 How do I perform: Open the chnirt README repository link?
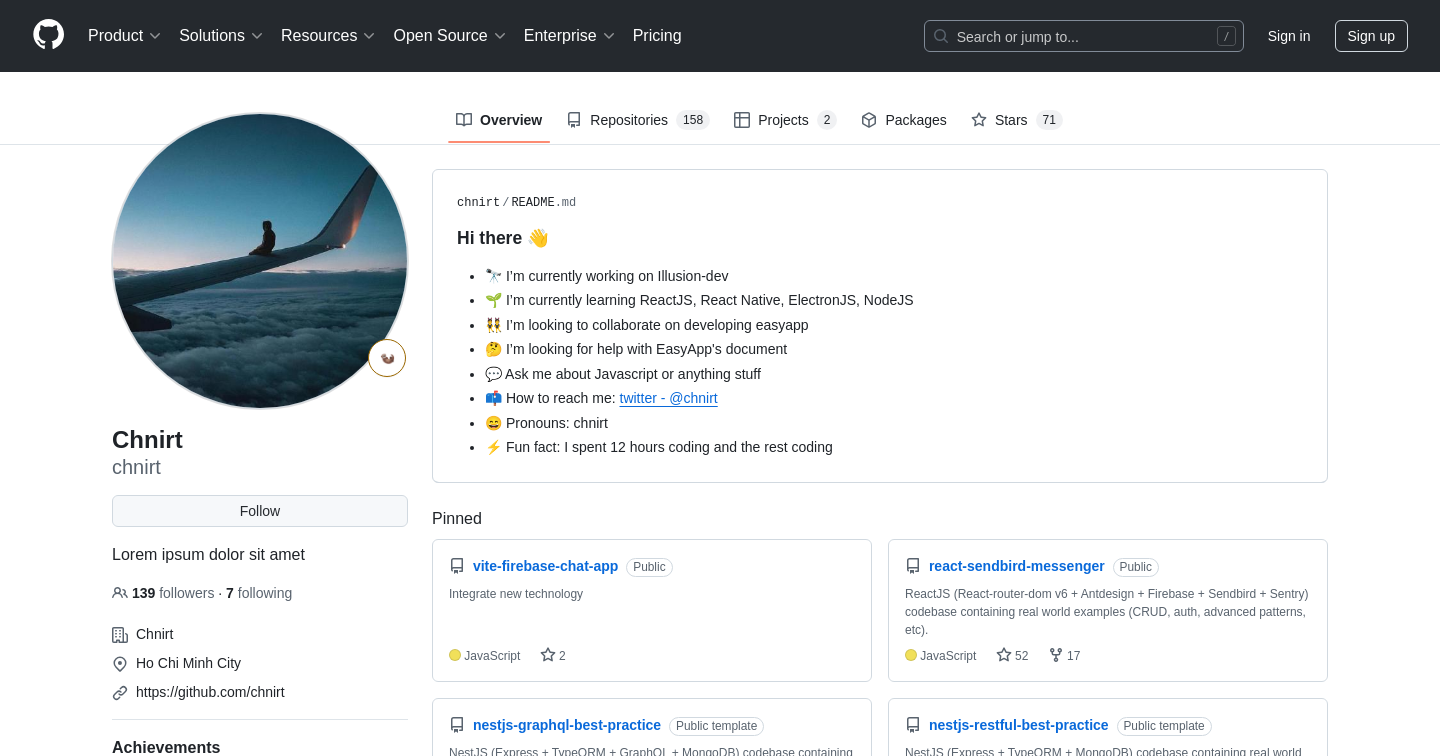pyautogui.click(x=478, y=203)
